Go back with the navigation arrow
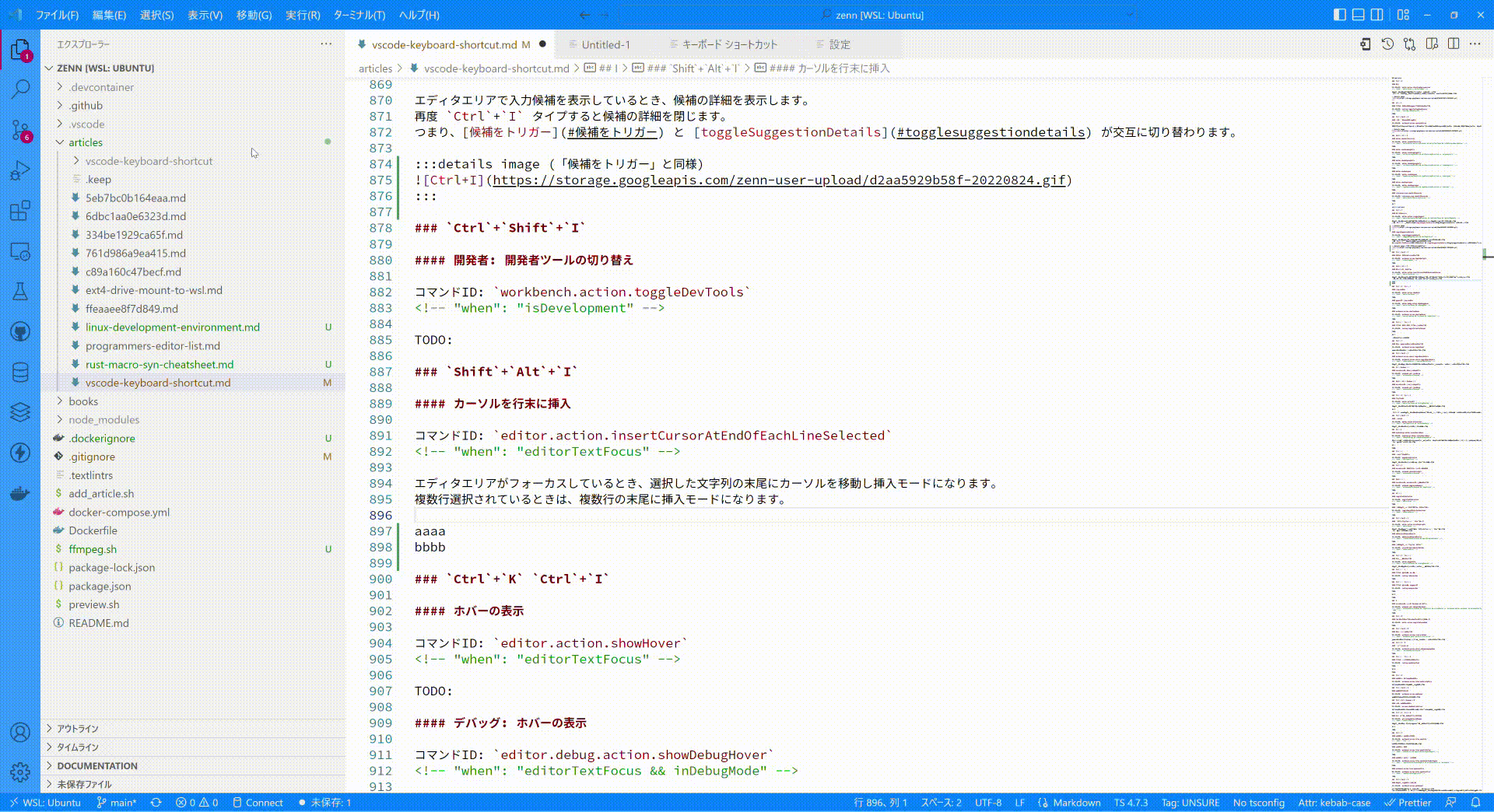 [584, 15]
